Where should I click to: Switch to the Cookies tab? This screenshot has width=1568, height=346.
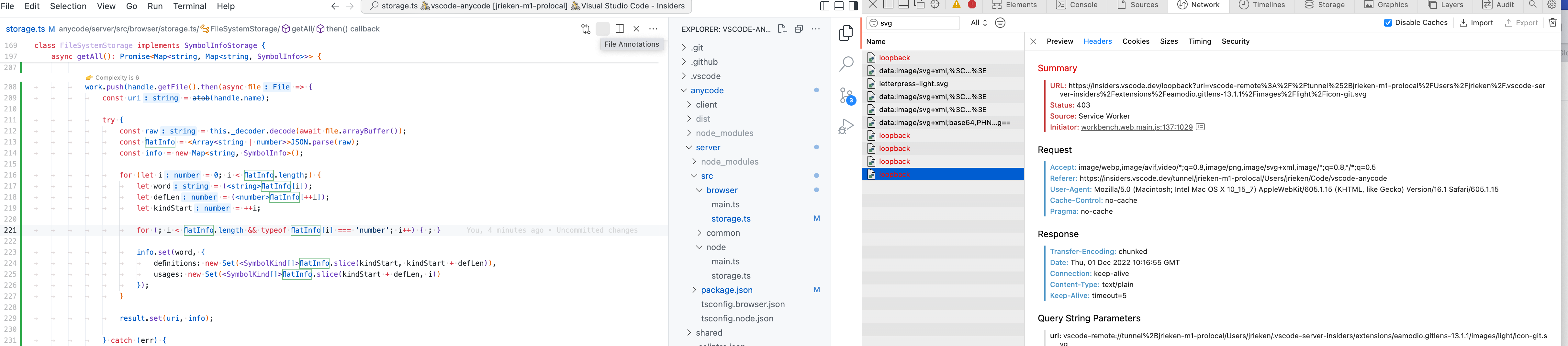[1136, 41]
